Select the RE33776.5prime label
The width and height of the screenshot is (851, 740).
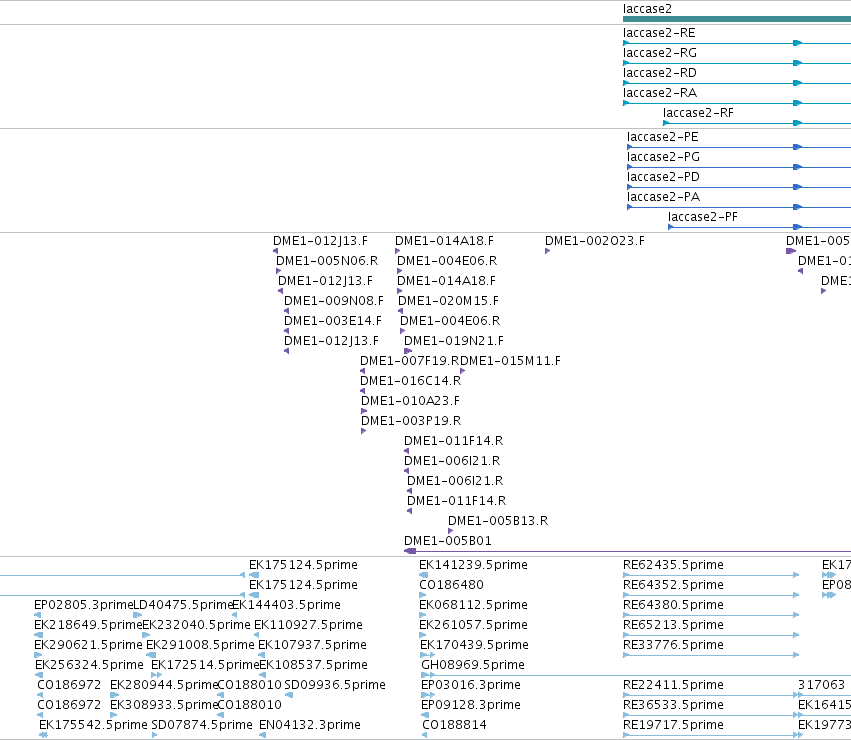pyautogui.click(x=673, y=646)
